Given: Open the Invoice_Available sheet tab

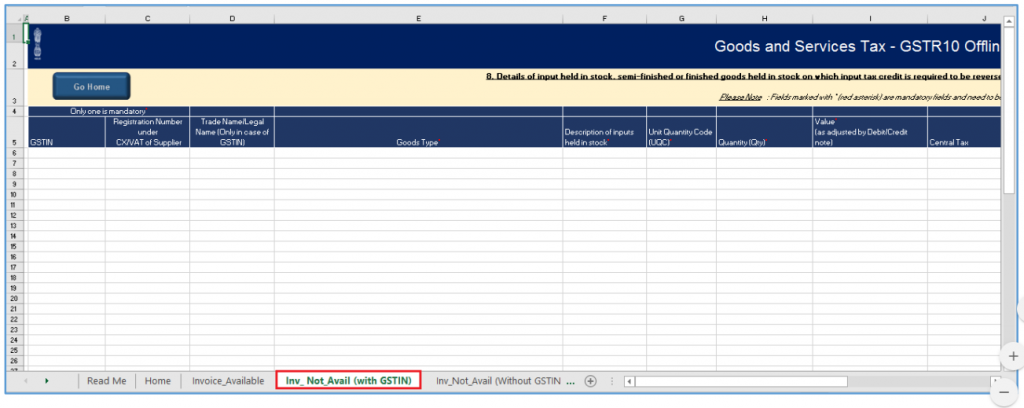Looking at the screenshot, I should point(228,381).
